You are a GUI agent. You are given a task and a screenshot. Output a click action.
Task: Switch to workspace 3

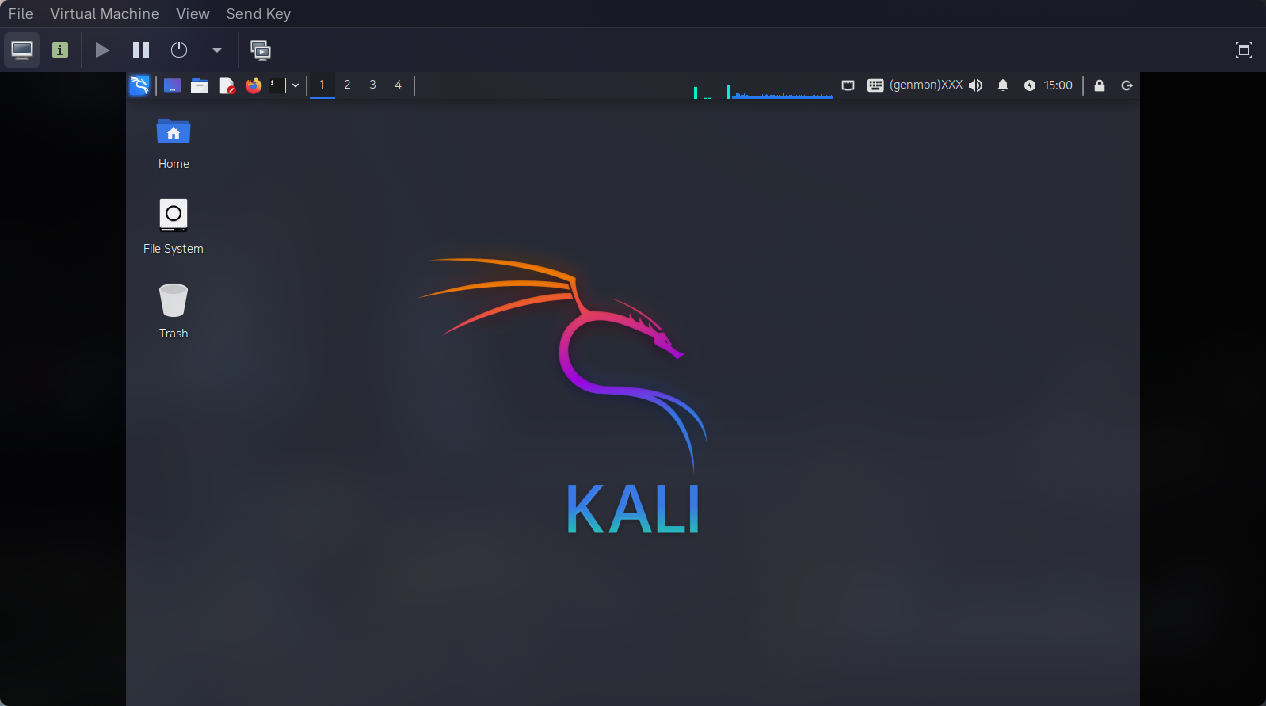tap(372, 85)
